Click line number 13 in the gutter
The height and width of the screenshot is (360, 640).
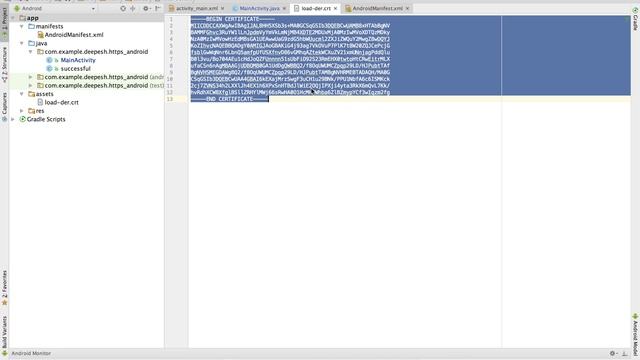tap(170, 99)
